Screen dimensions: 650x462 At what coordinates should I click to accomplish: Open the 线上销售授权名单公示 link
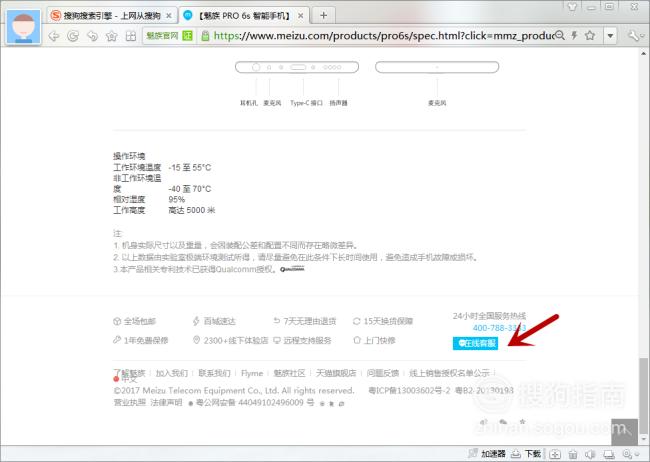[x=449, y=373]
